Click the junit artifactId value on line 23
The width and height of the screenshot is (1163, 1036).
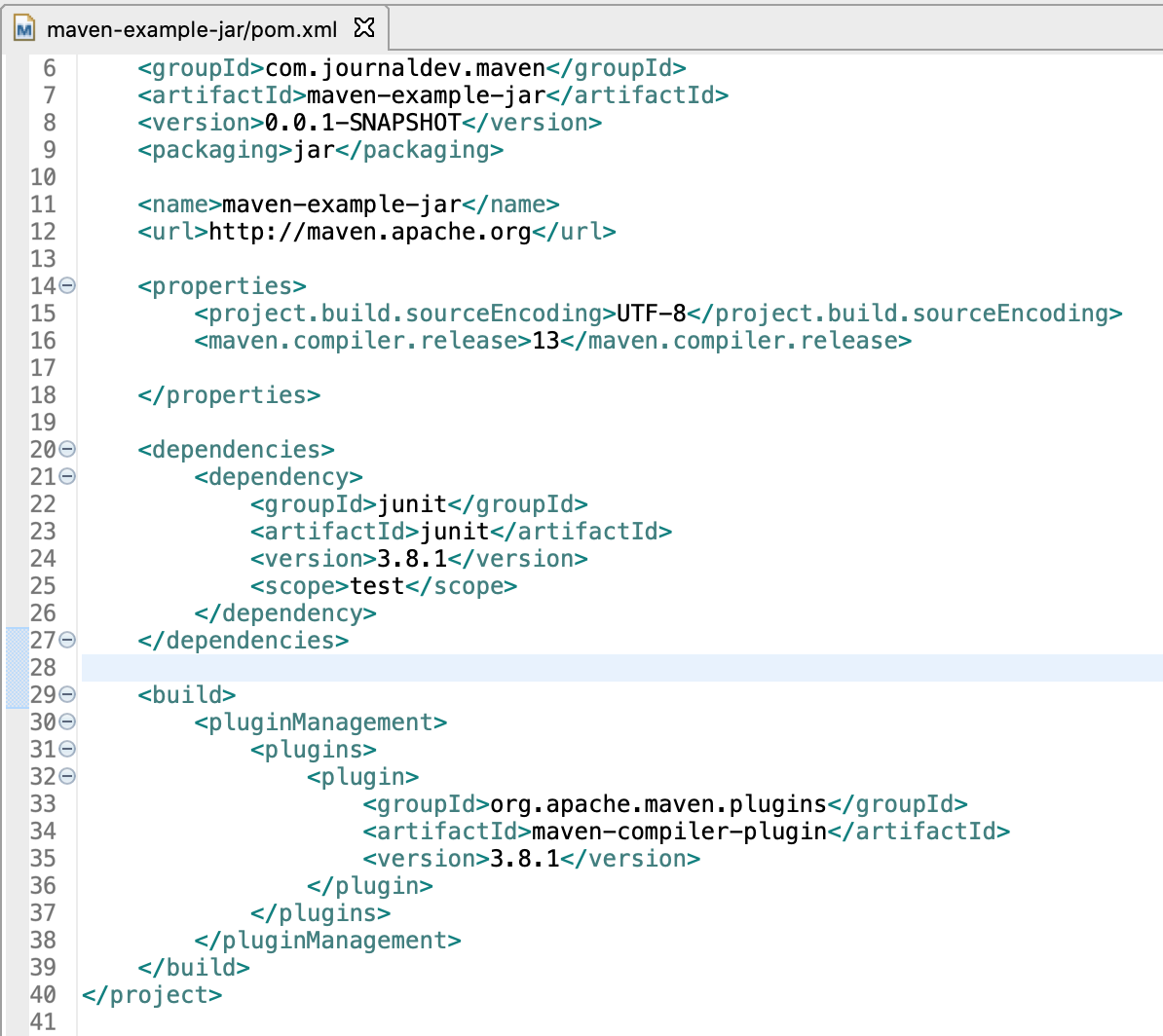[x=455, y=531]
